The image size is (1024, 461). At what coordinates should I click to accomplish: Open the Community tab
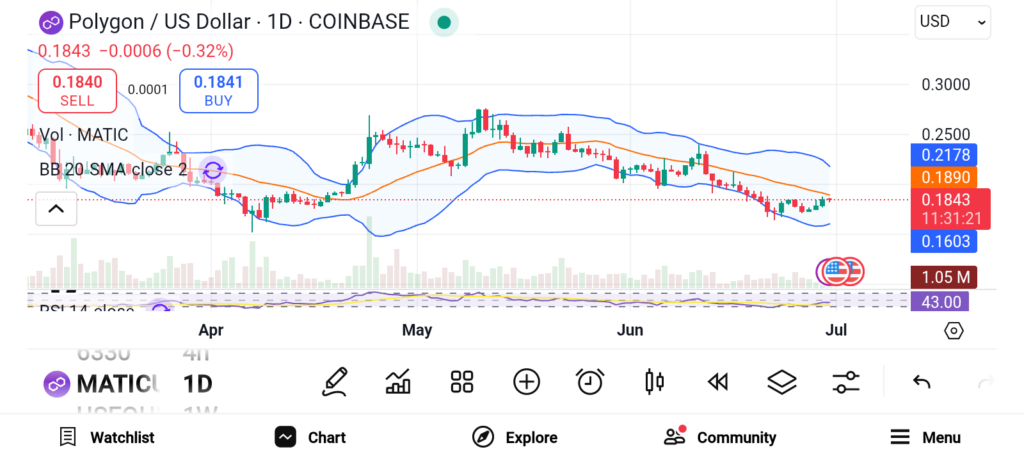click(x=720, y=437)
